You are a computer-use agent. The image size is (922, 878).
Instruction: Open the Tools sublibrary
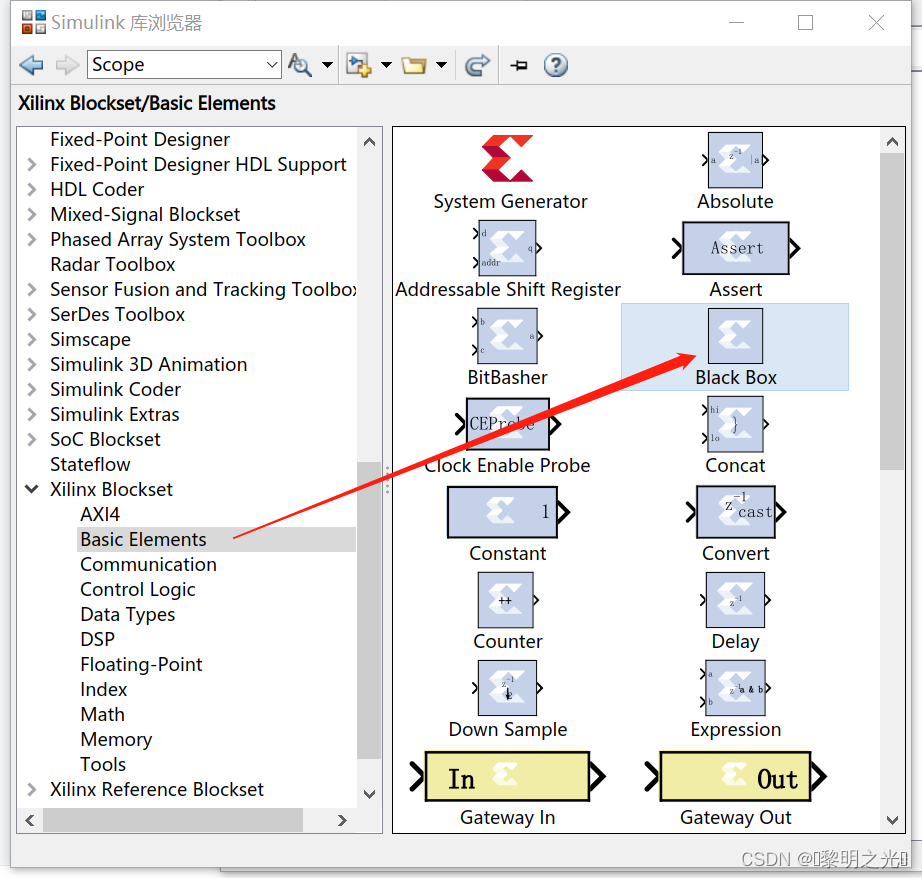(103, 765)
